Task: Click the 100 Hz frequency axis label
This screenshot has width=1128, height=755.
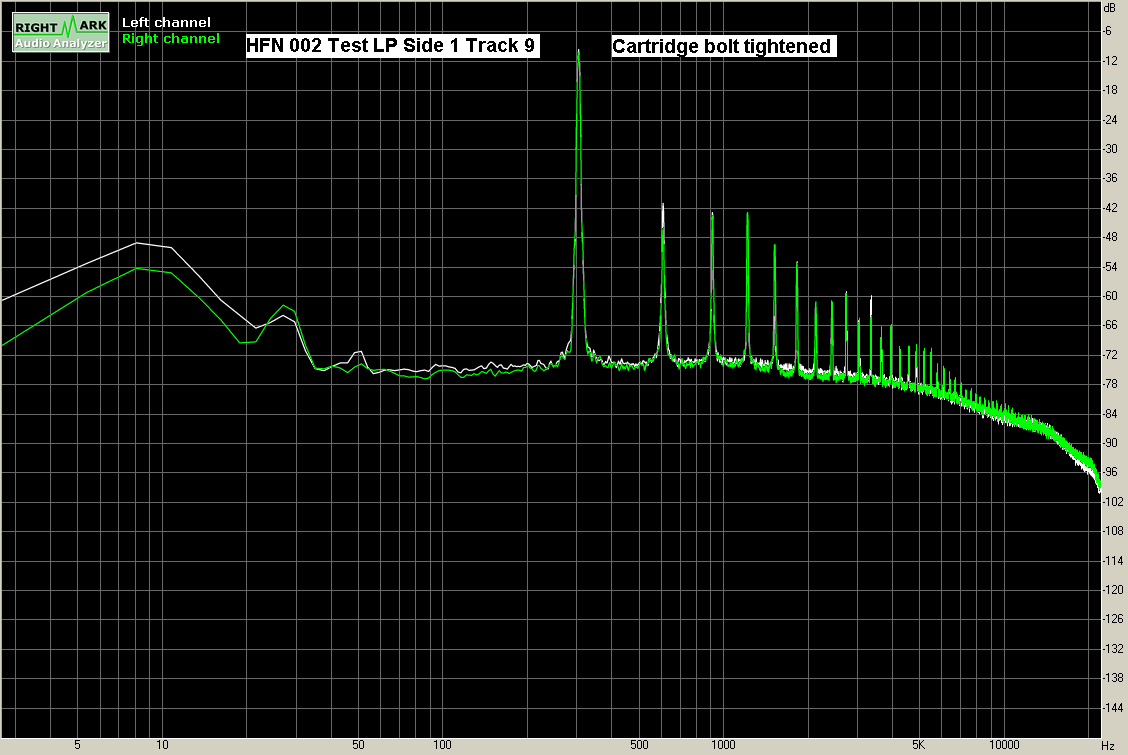Action: (x=442, y=745)
